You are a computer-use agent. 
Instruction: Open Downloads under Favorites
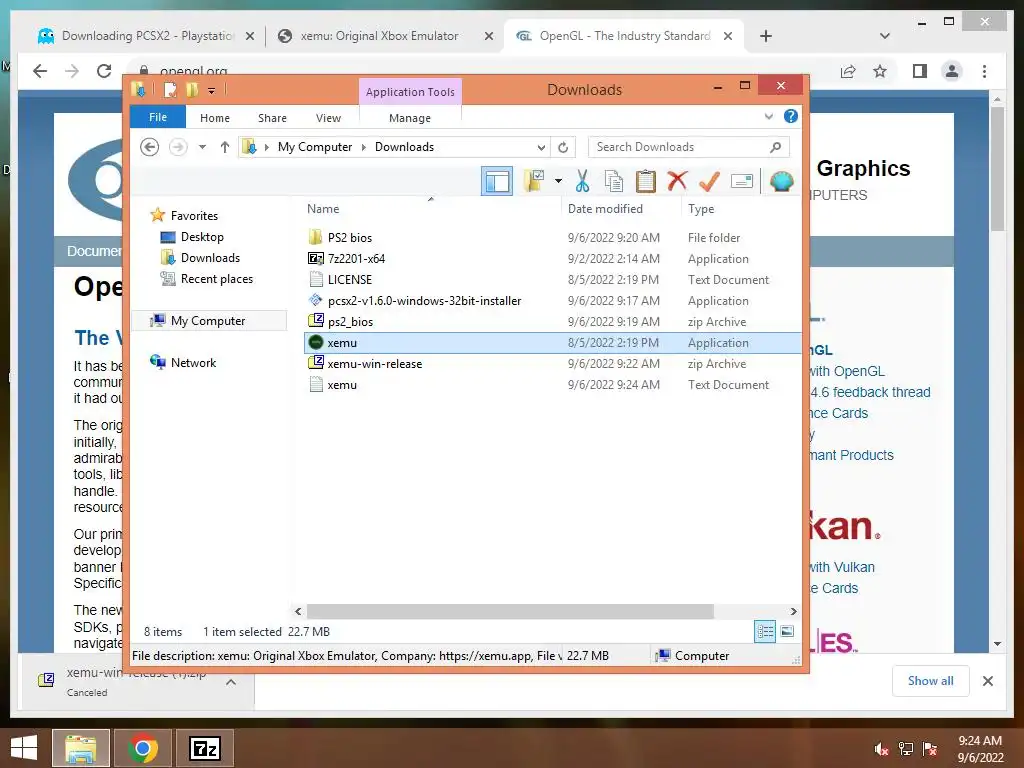tap(210, 257)
